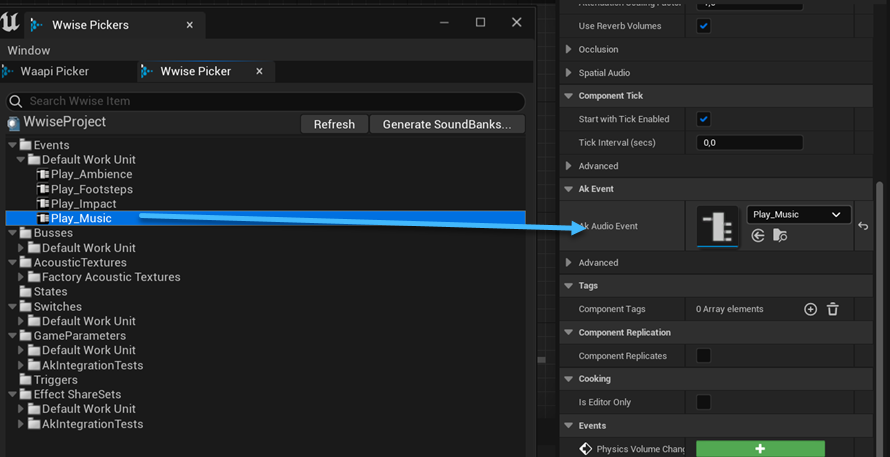890x457 pixels.
Task: Click the details panel vertical scrollbar
Action: tap(881, 318)
